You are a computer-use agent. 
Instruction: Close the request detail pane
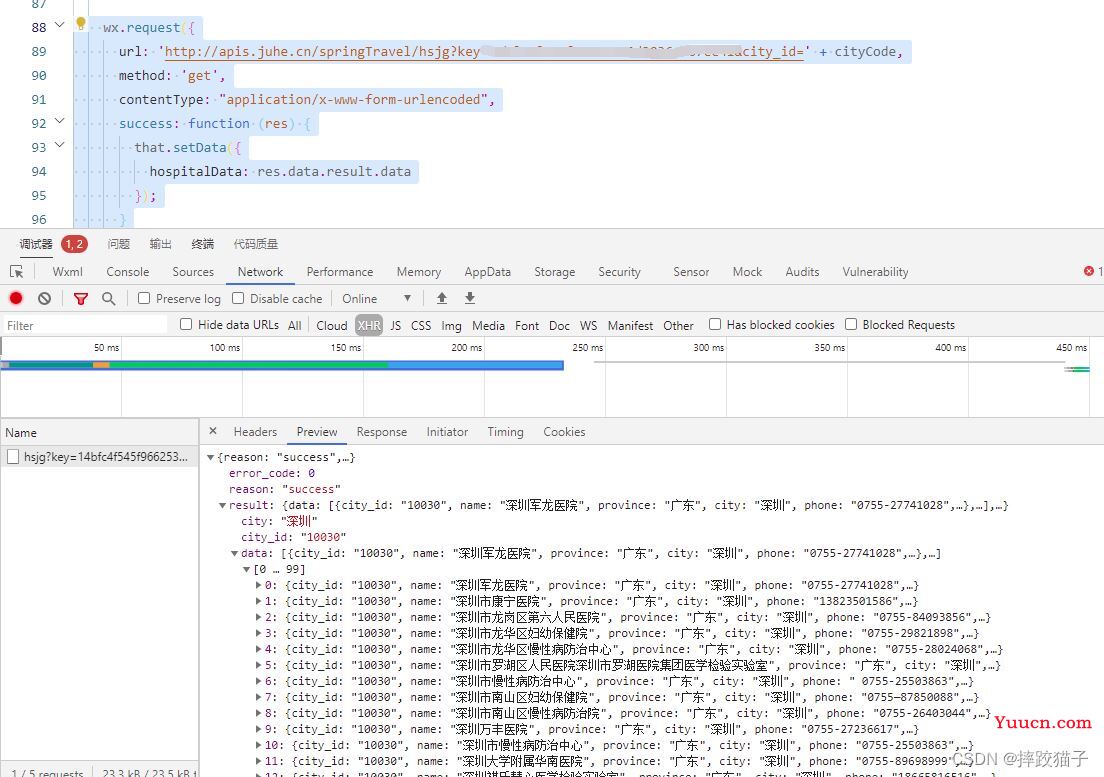(x=213, y=431)
